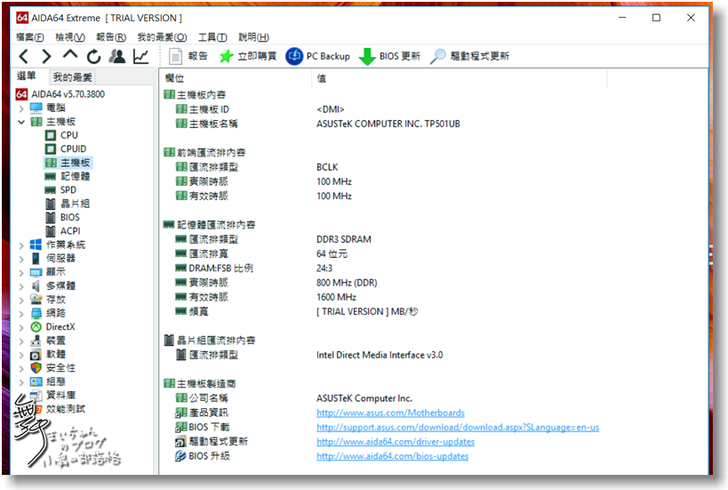Expand the 網路 tree node
Screen dimensions: 728x490
pos(21,314)
